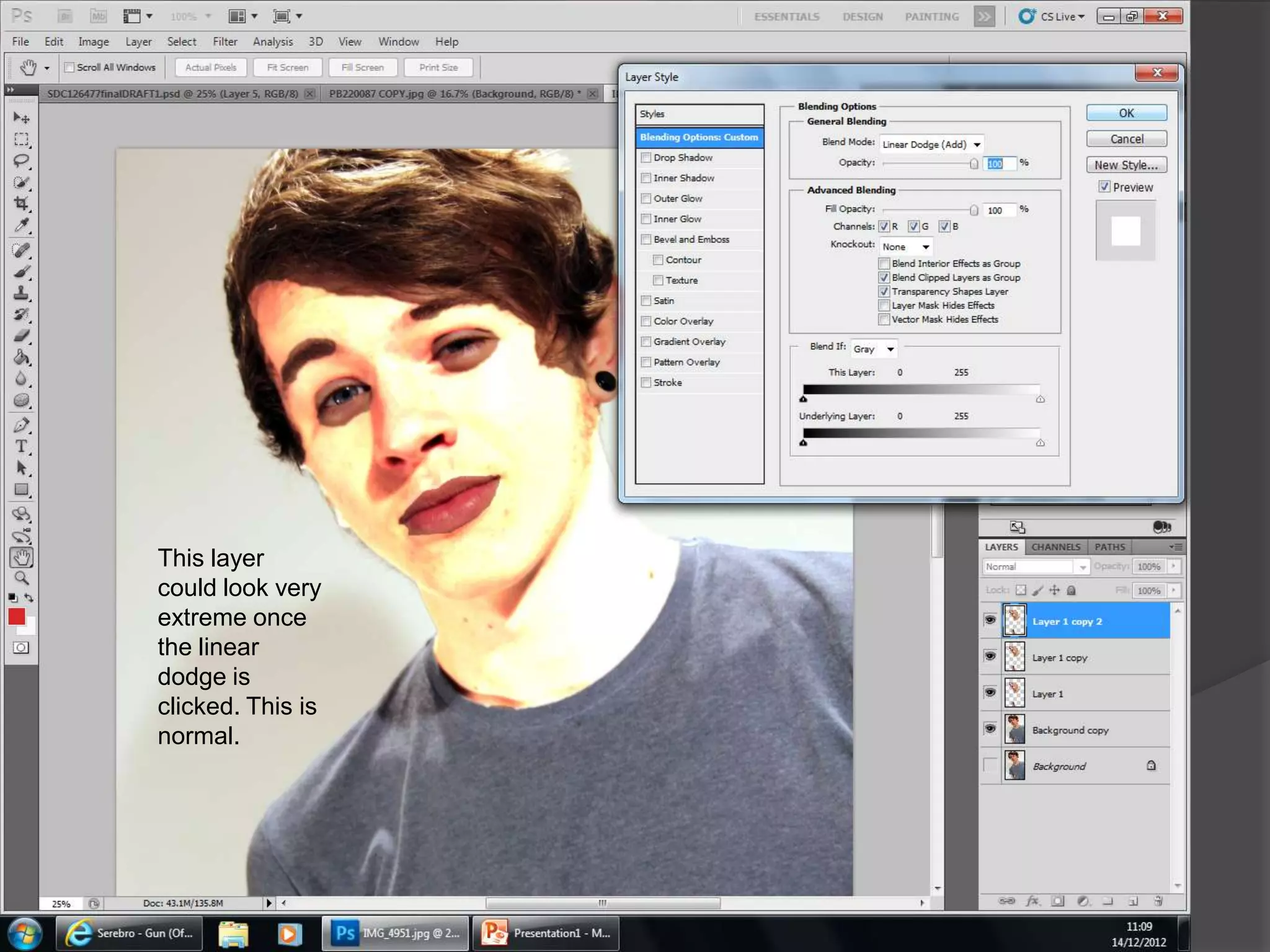
Task: Click the New Style button
Action: (x=1126, y=165)
